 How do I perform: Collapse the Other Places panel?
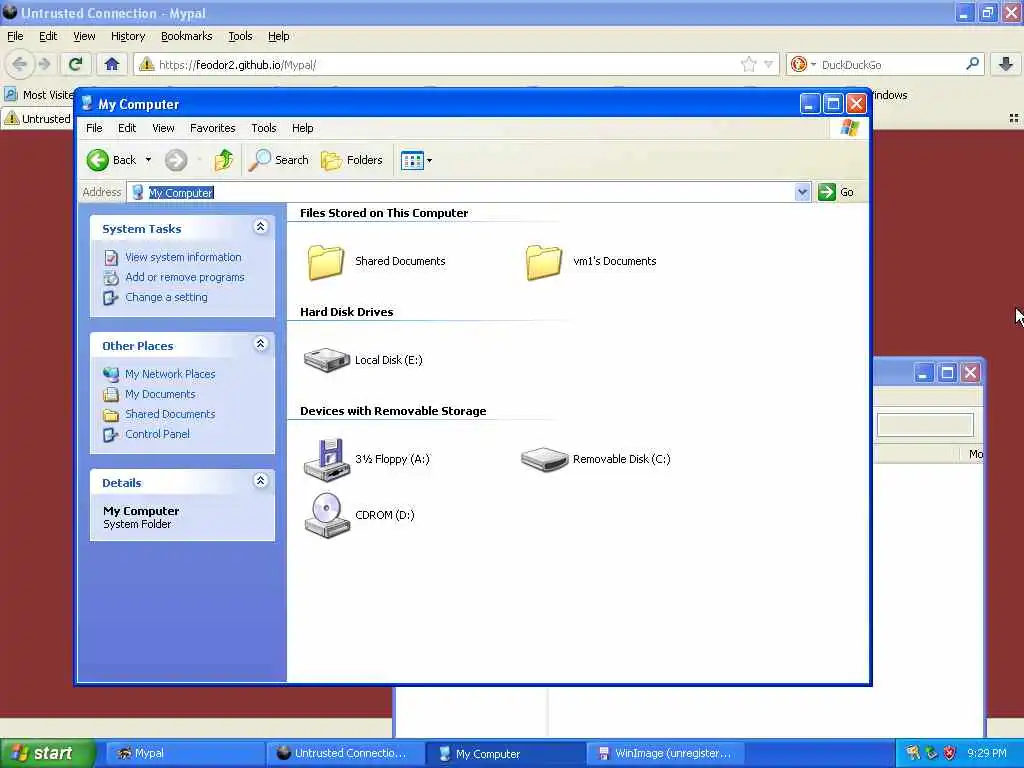261,344
